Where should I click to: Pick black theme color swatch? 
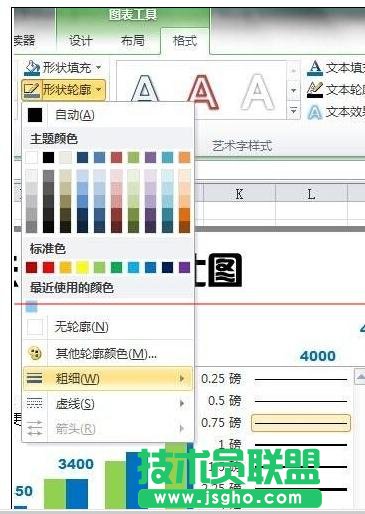(48, 157)
